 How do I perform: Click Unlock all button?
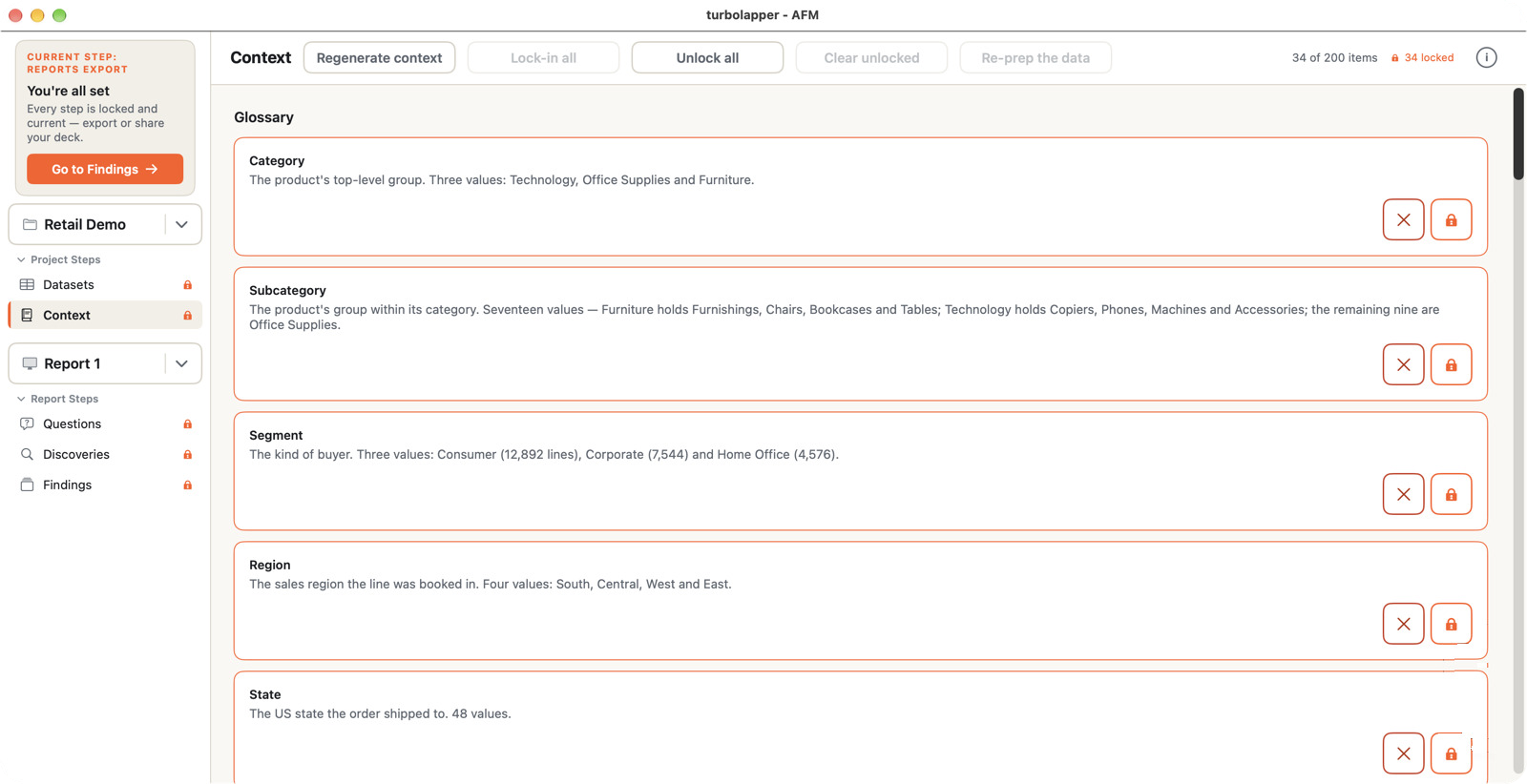[707, 57]
